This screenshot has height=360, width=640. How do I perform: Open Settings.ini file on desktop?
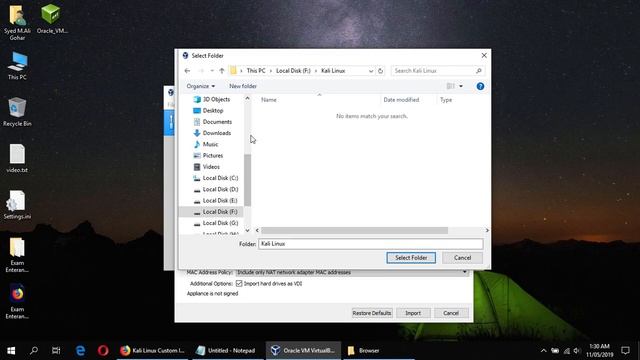tap(17, 204)
